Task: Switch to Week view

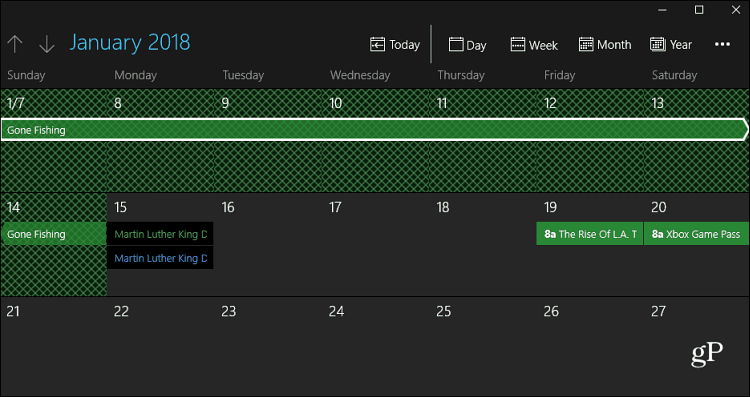Action: point(534,45)
